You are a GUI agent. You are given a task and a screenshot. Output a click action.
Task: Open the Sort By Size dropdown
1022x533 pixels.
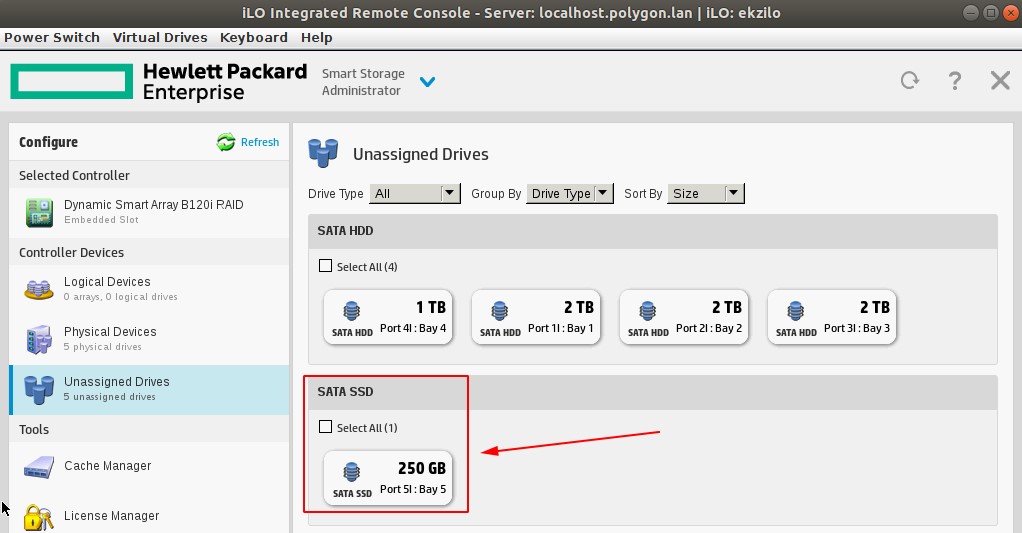click(x=707, y=193)
